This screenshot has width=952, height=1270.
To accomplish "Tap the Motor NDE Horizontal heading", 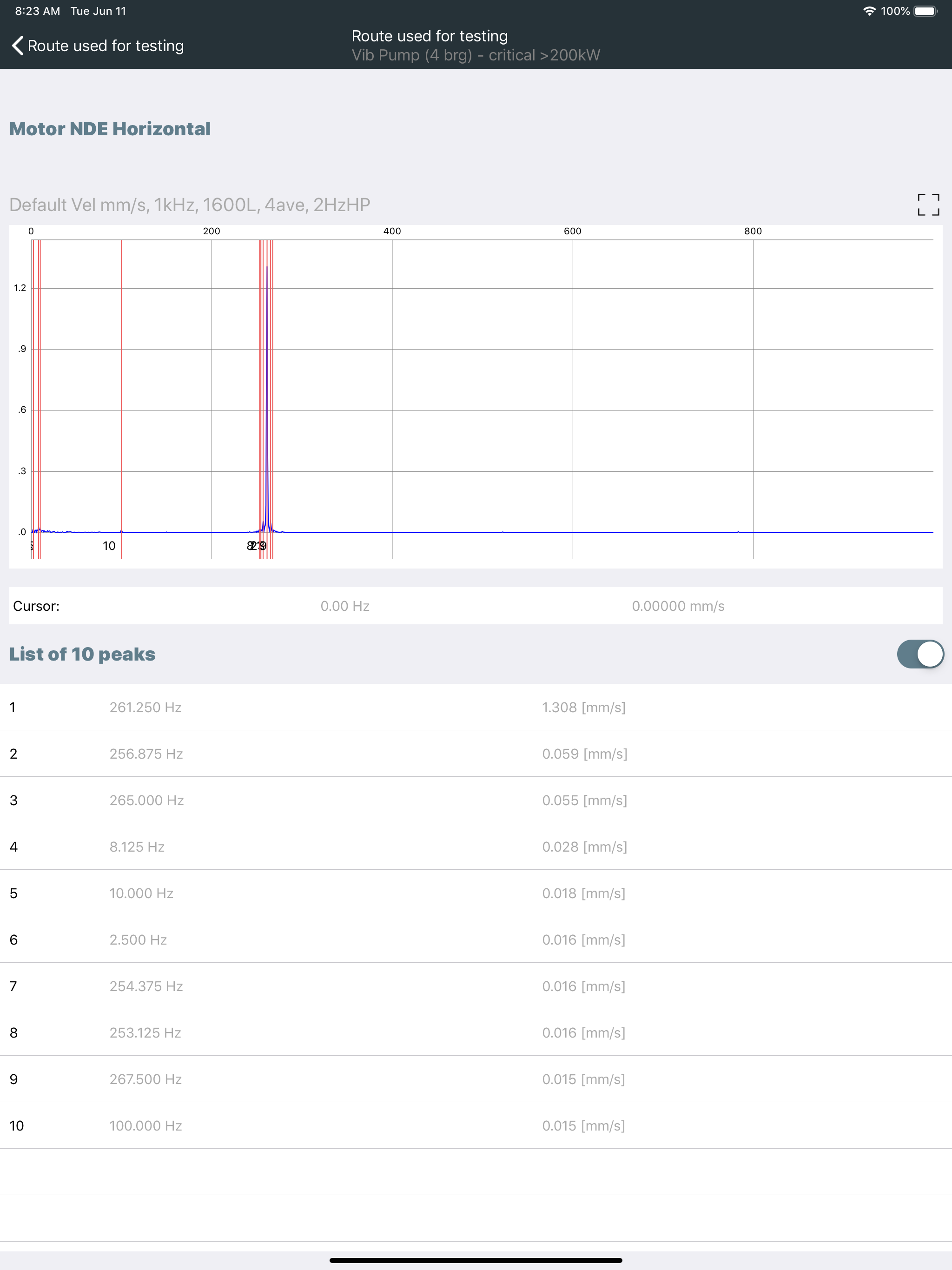I will pyautogui.click(x=110, y=129).
